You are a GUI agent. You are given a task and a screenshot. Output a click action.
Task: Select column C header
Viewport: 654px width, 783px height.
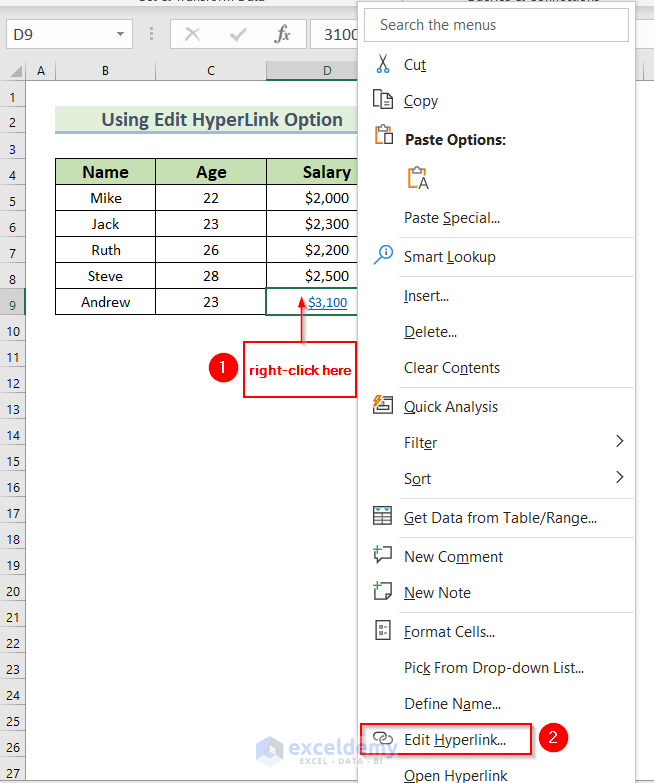(x=211, y=71)
